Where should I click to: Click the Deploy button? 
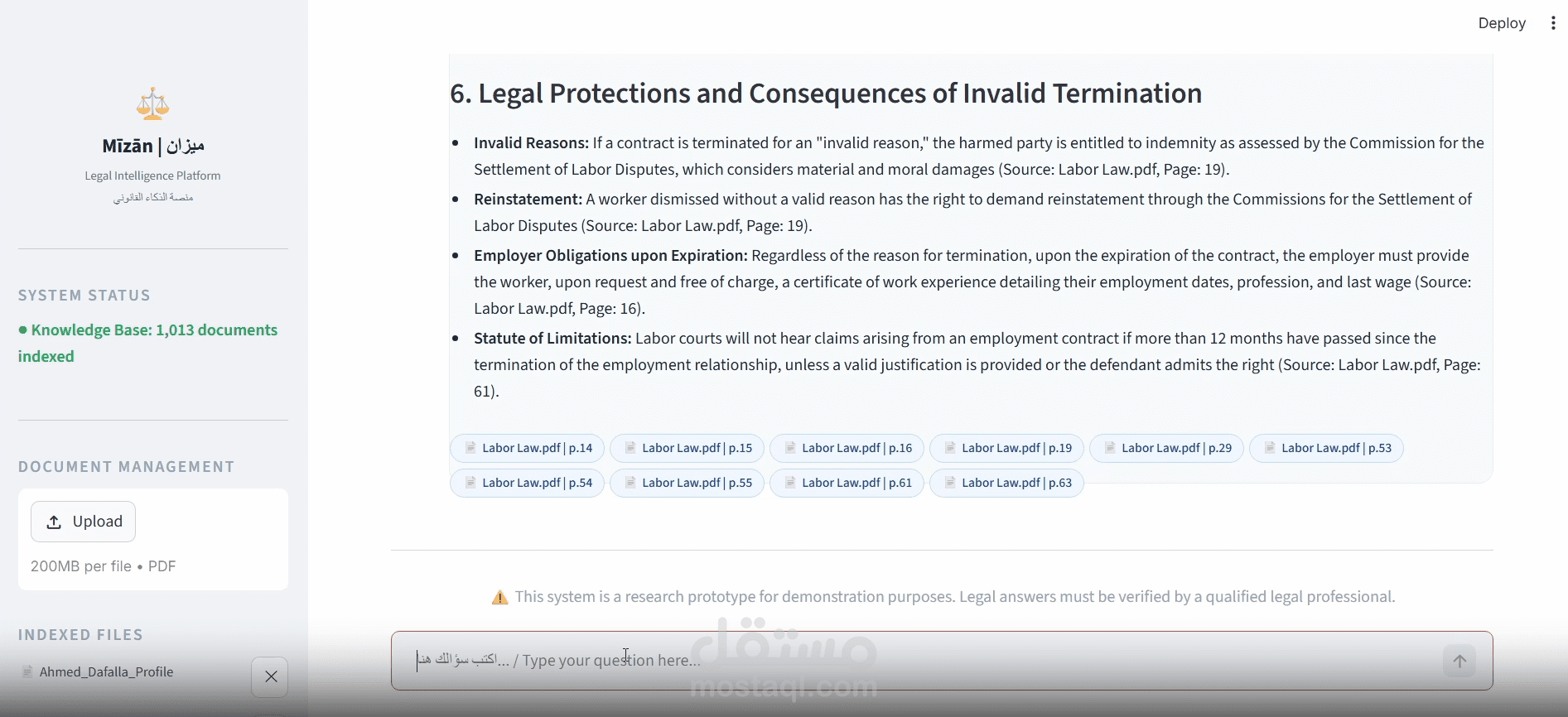pos(1502,23)
